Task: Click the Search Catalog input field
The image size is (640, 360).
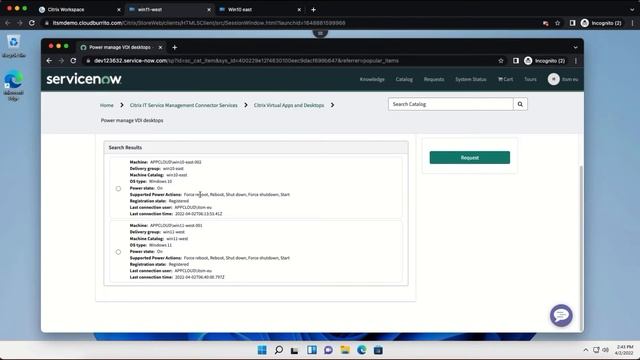Action: point(451,104)
